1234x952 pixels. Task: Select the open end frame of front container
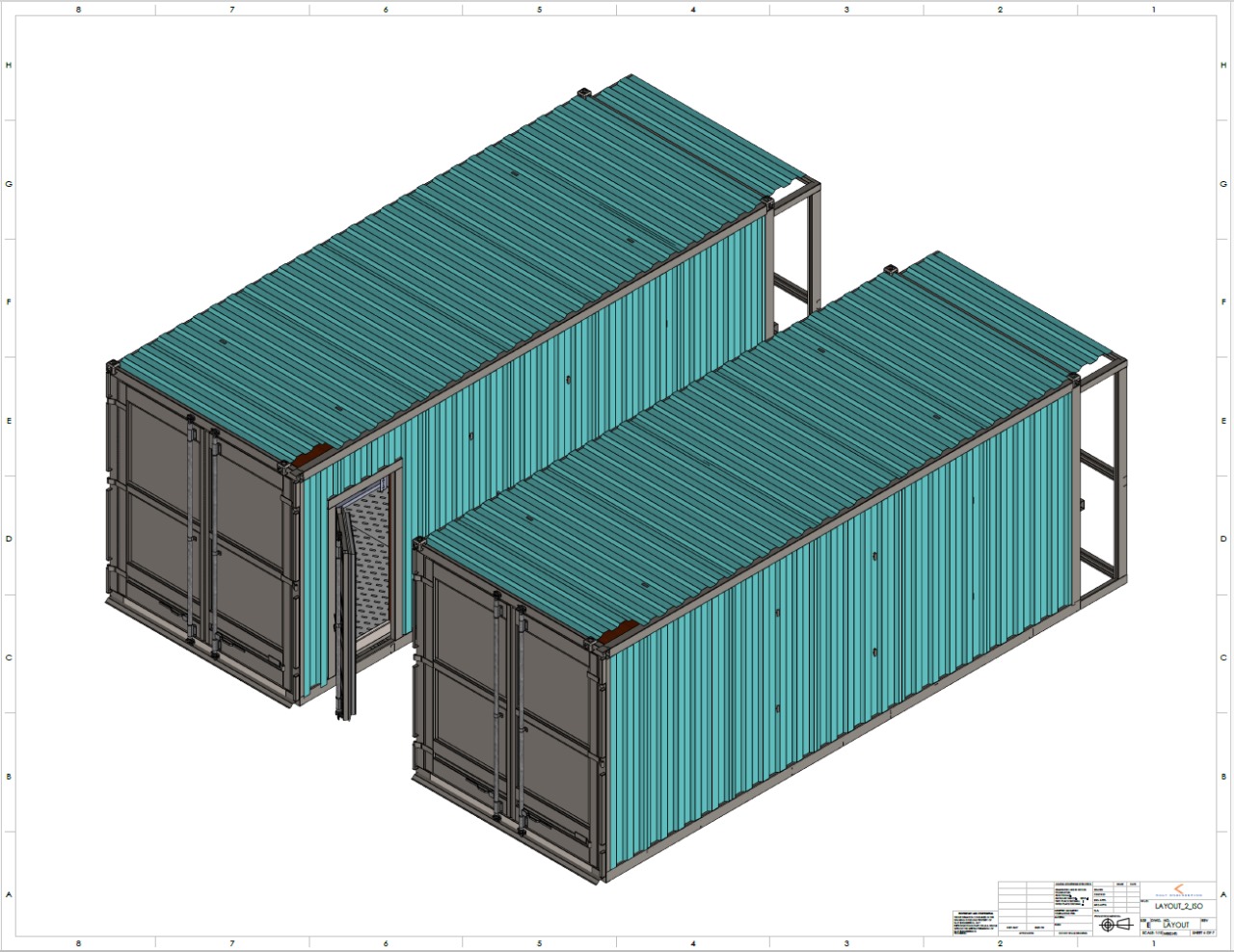[1101, 482]
